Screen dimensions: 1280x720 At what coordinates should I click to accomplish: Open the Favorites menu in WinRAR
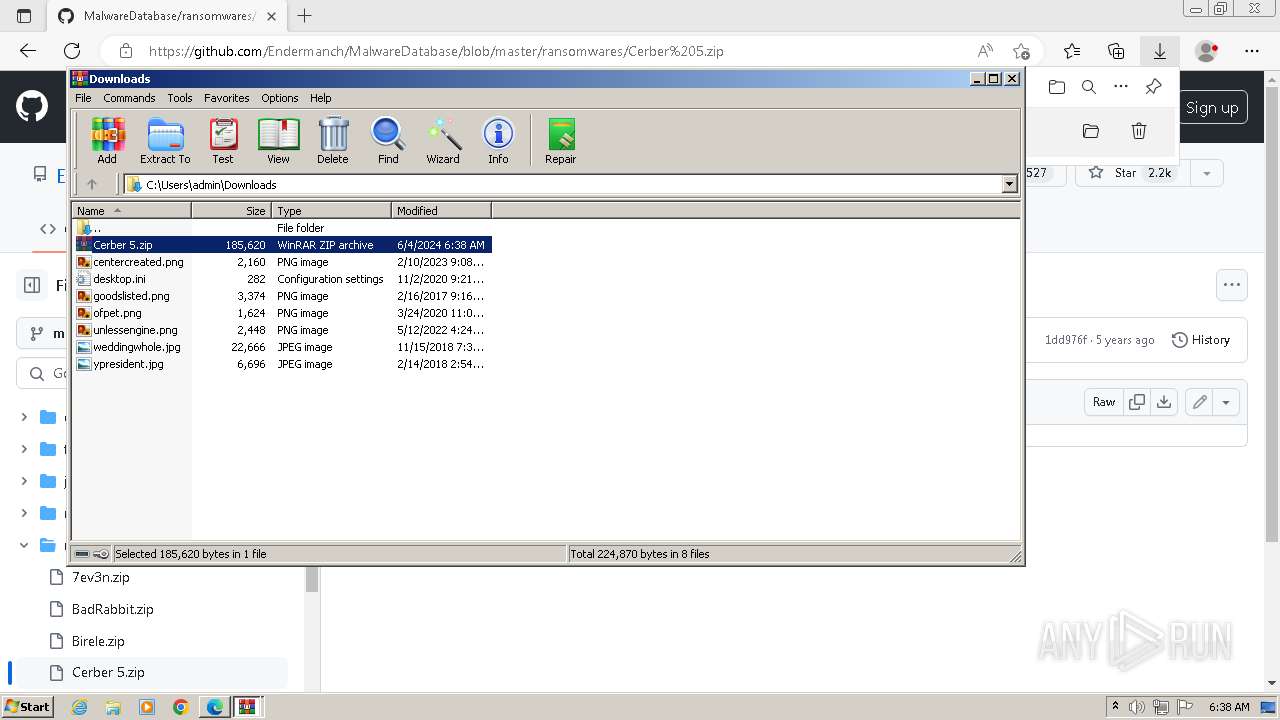(227, 98)
